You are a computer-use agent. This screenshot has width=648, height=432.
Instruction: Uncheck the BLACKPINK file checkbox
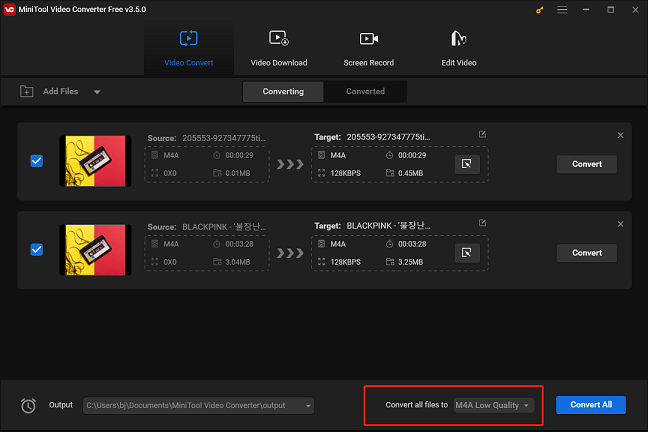click(x=37, y=250)
